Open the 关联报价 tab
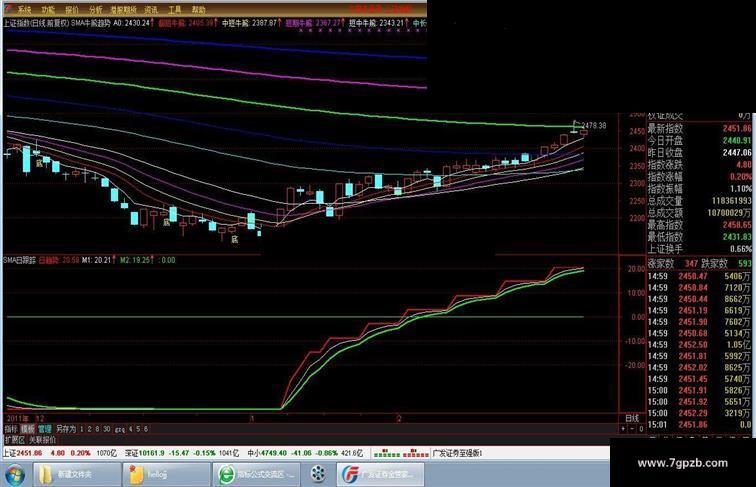 42,439
